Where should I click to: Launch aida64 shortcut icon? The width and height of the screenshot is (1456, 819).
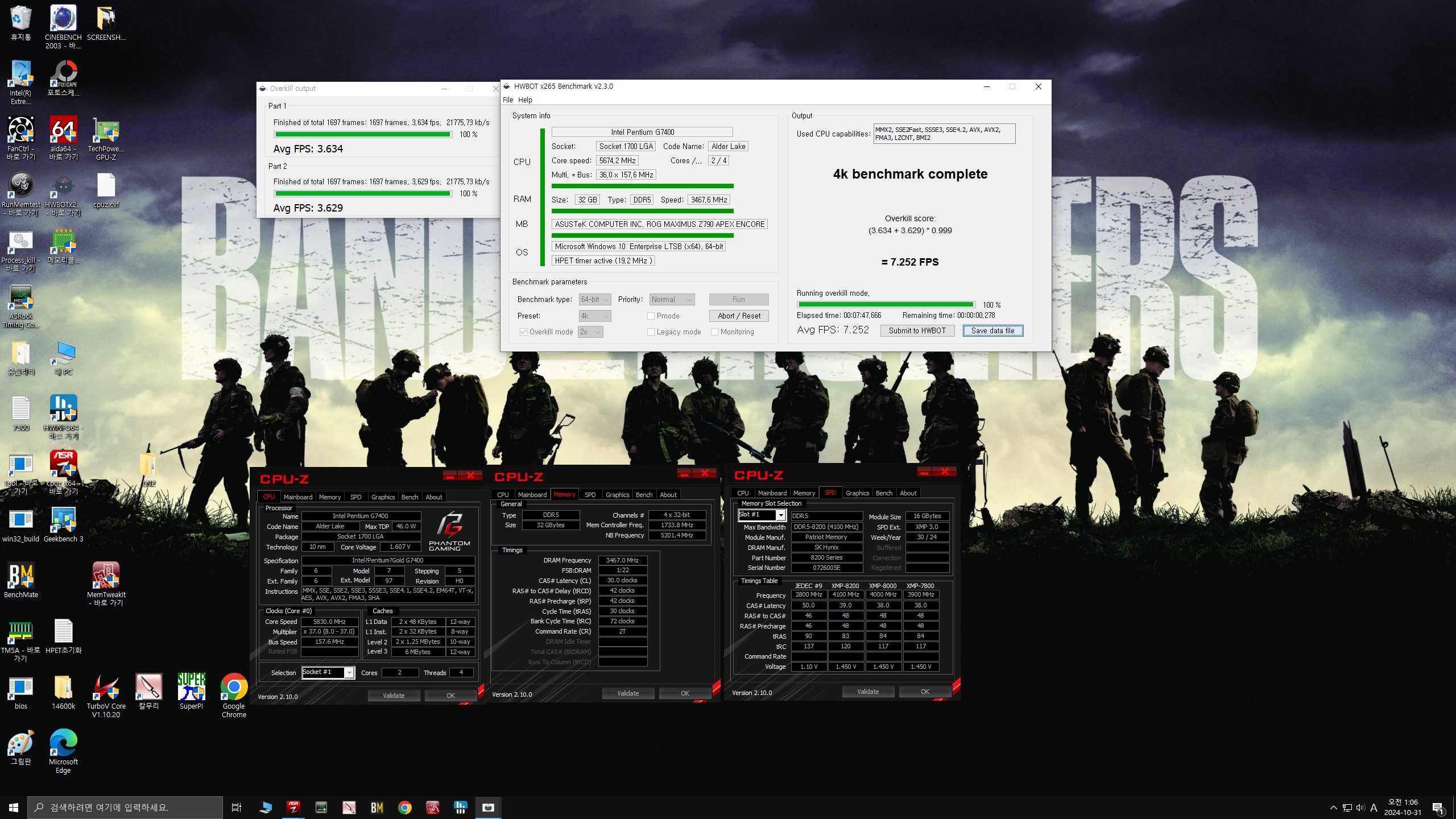(x=63, y=138)
